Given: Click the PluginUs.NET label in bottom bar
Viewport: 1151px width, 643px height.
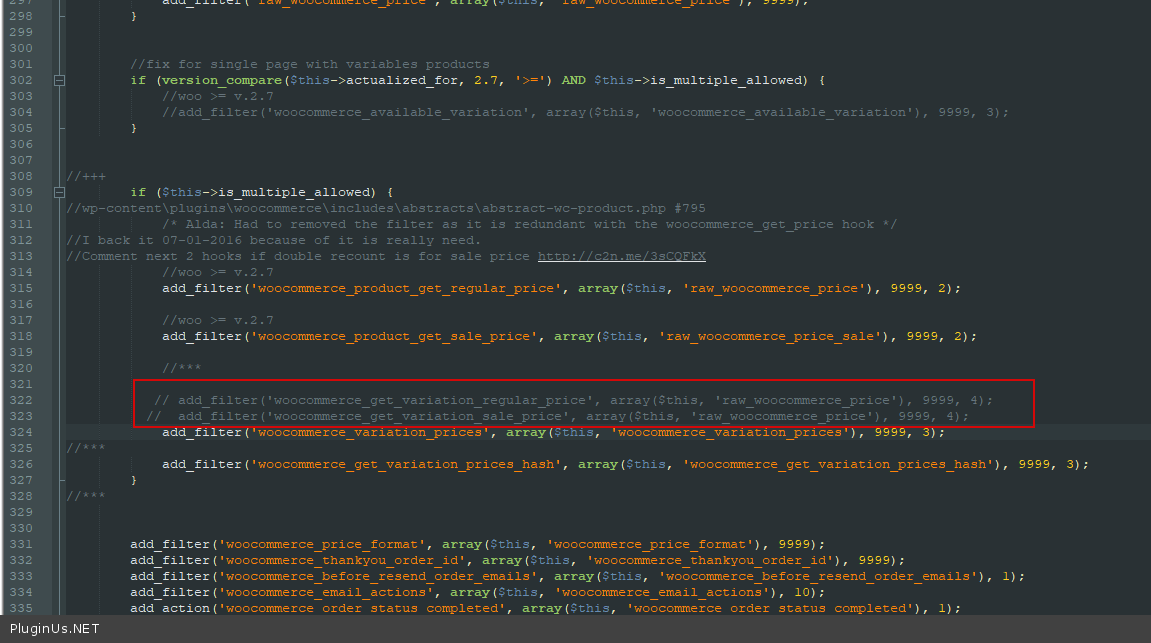Looking at the screenshot, I should (x=54, y=629).
